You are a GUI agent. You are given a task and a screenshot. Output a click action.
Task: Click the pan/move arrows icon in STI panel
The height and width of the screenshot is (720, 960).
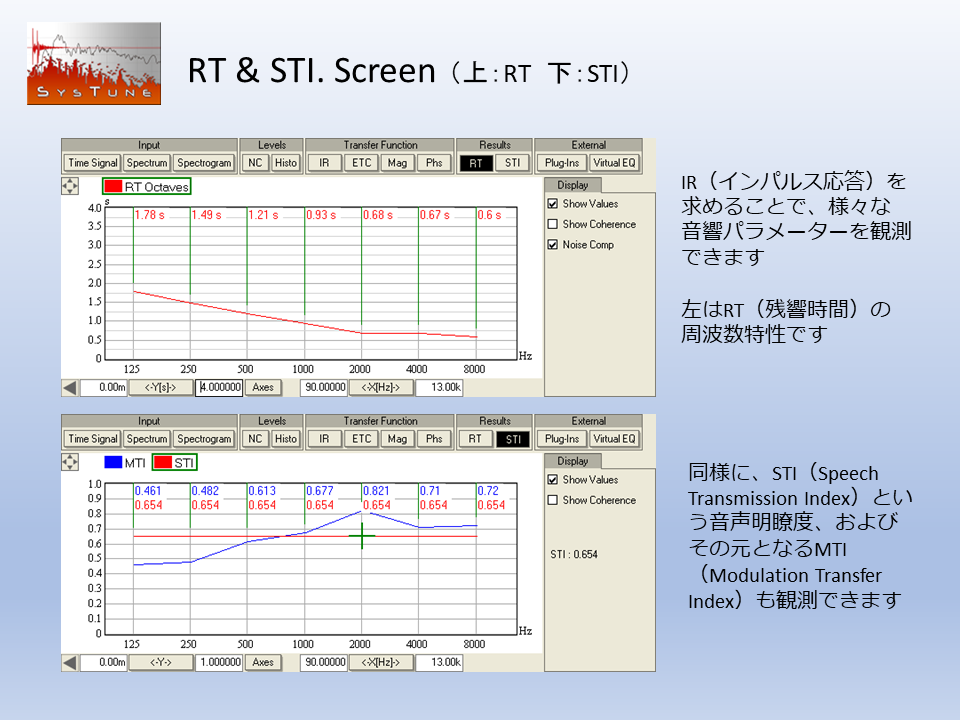70,462
